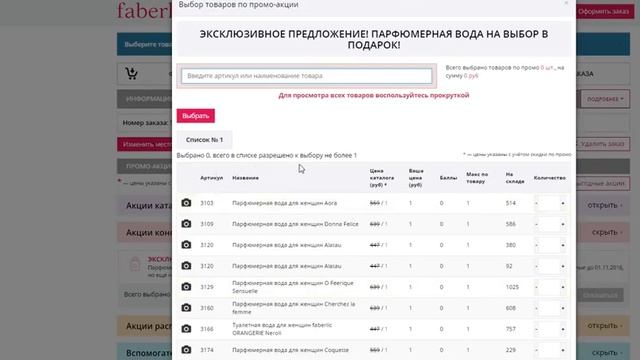Increase quantity for ORANGERIE Neroli
Image resolution: width=640 pixels, height=360 pixels.
(x=563, y=329)
